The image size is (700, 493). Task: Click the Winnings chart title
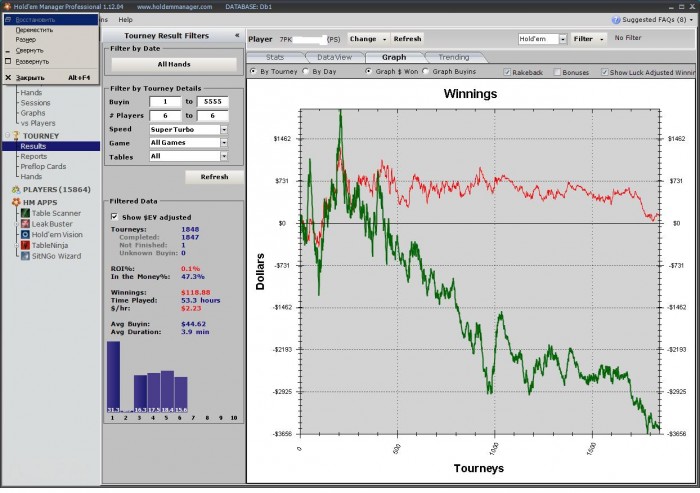tap(470, 94)
